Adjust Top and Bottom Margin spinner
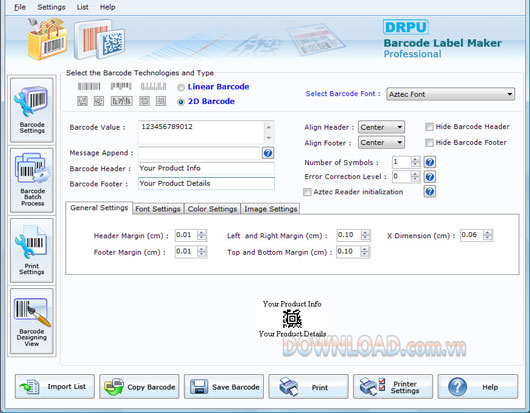The height and width of the screenshot is (413, 530). click(x=365, y=251)
